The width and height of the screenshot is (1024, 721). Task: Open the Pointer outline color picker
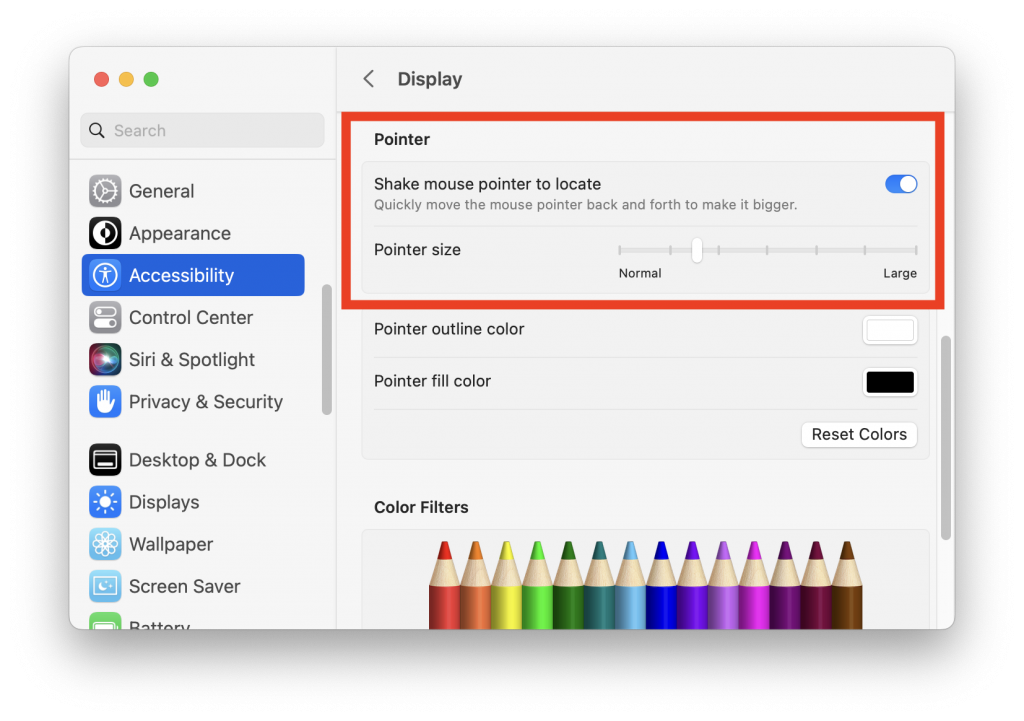[889, 329]
